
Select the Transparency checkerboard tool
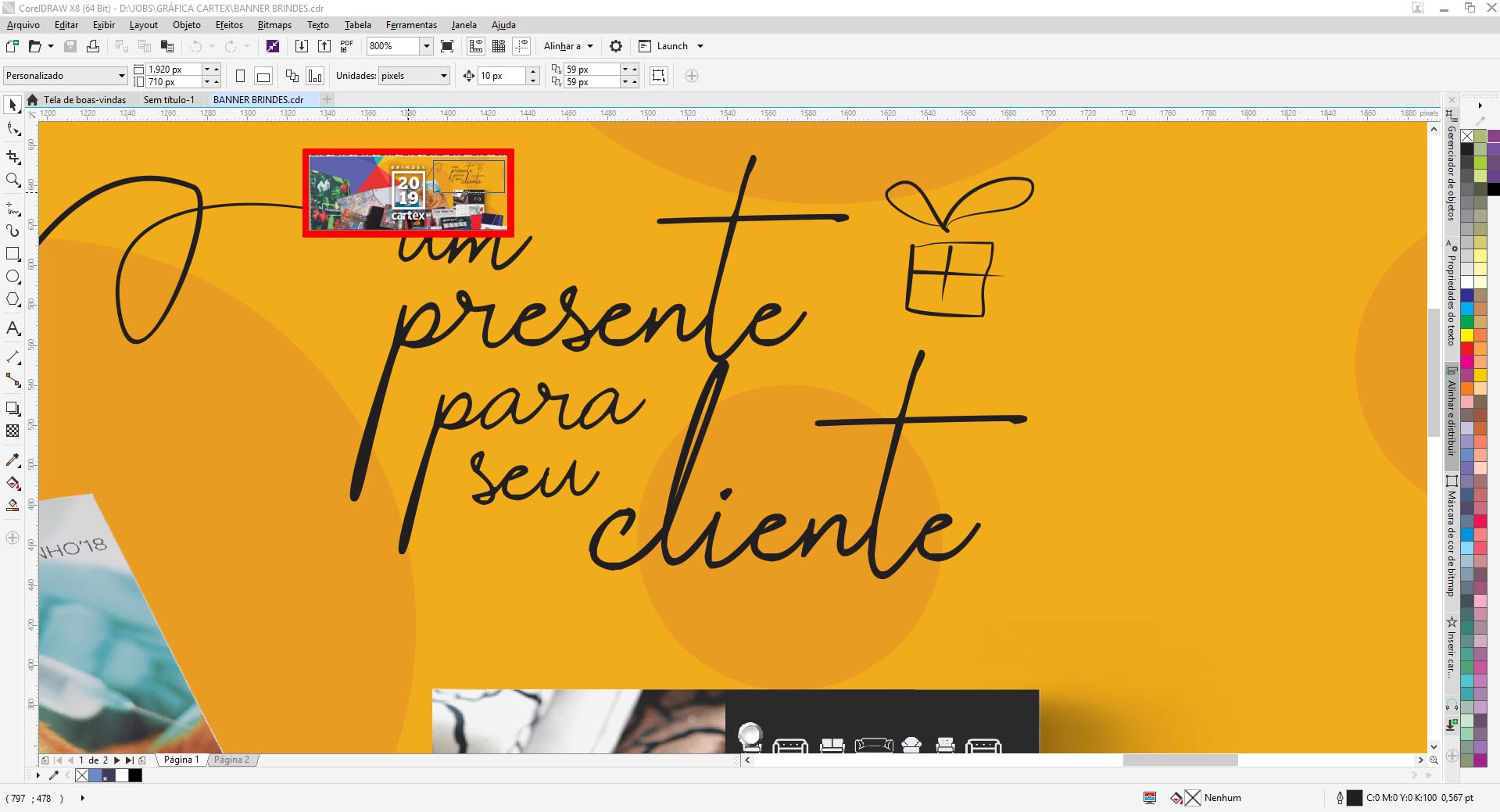[x=13, y=431]
